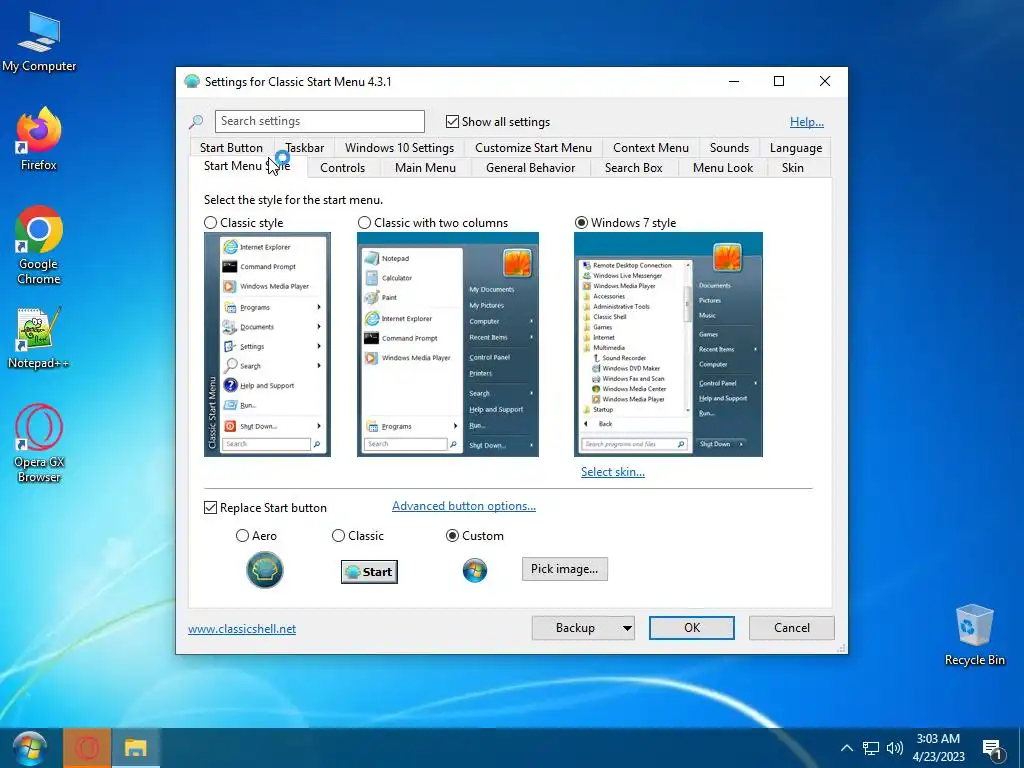Uncheck Show all settings

(x=452, y=121)
